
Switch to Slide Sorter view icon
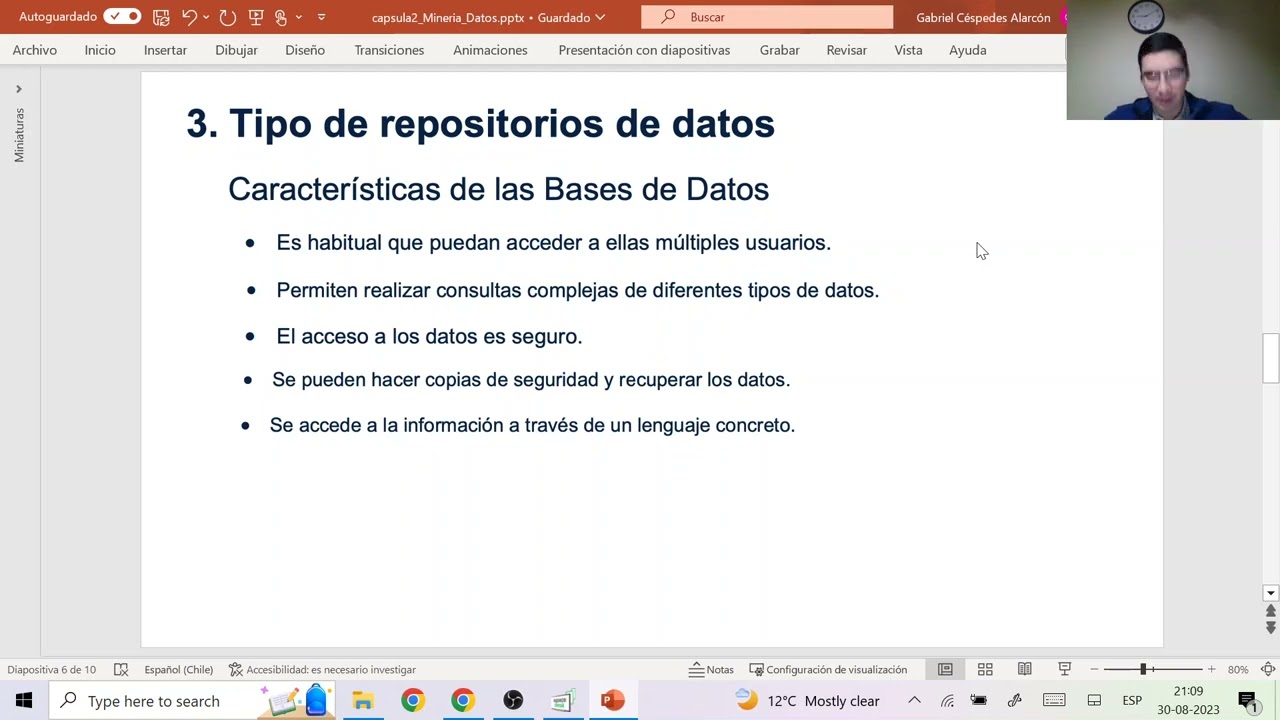click(x=985, y=669)
